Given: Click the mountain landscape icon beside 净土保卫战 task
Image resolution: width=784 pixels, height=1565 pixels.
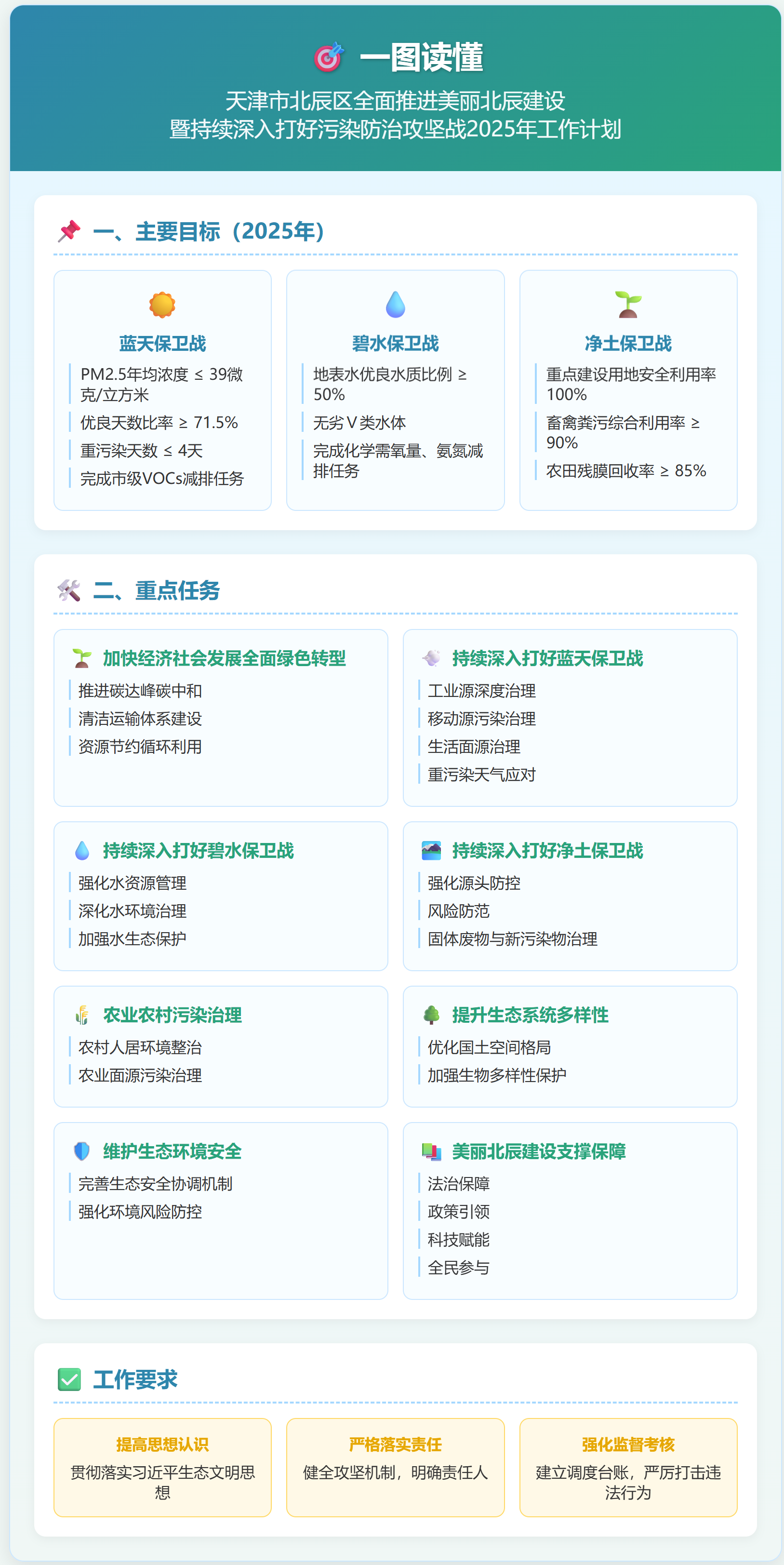Looking at the screenshot, I should [x=431, y=851].
